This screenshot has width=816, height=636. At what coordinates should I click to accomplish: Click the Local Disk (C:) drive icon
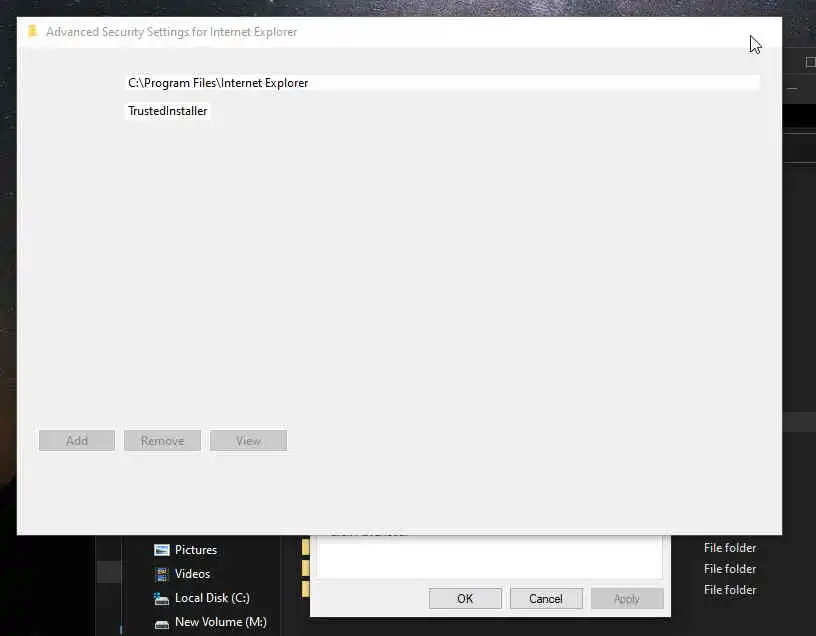161,599
